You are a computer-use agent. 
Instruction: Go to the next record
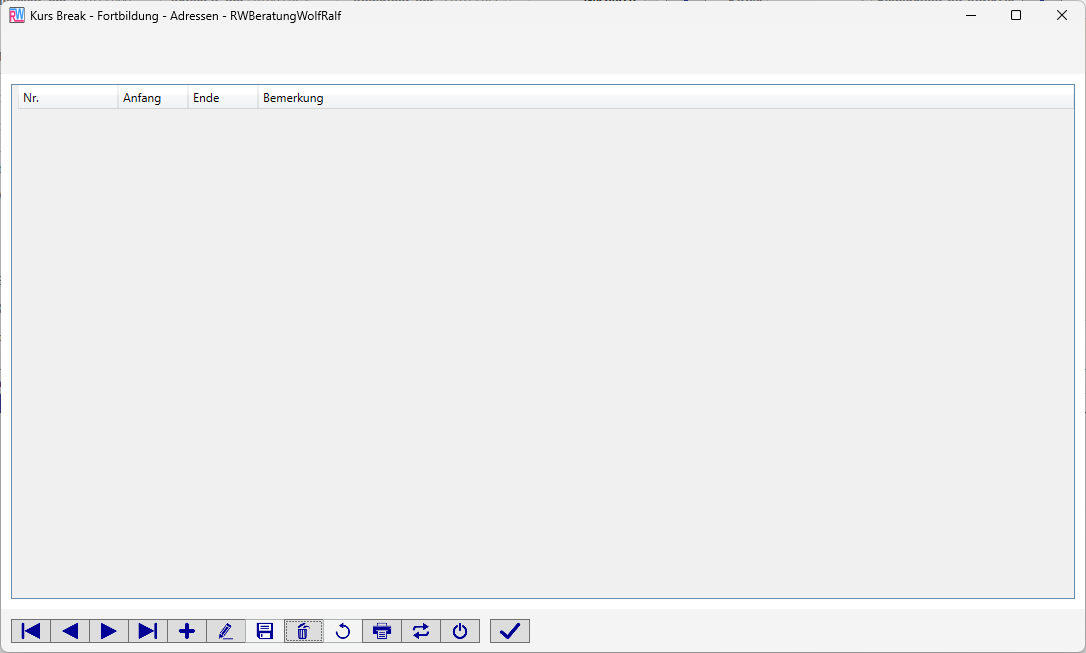click(x=109, y=631)
